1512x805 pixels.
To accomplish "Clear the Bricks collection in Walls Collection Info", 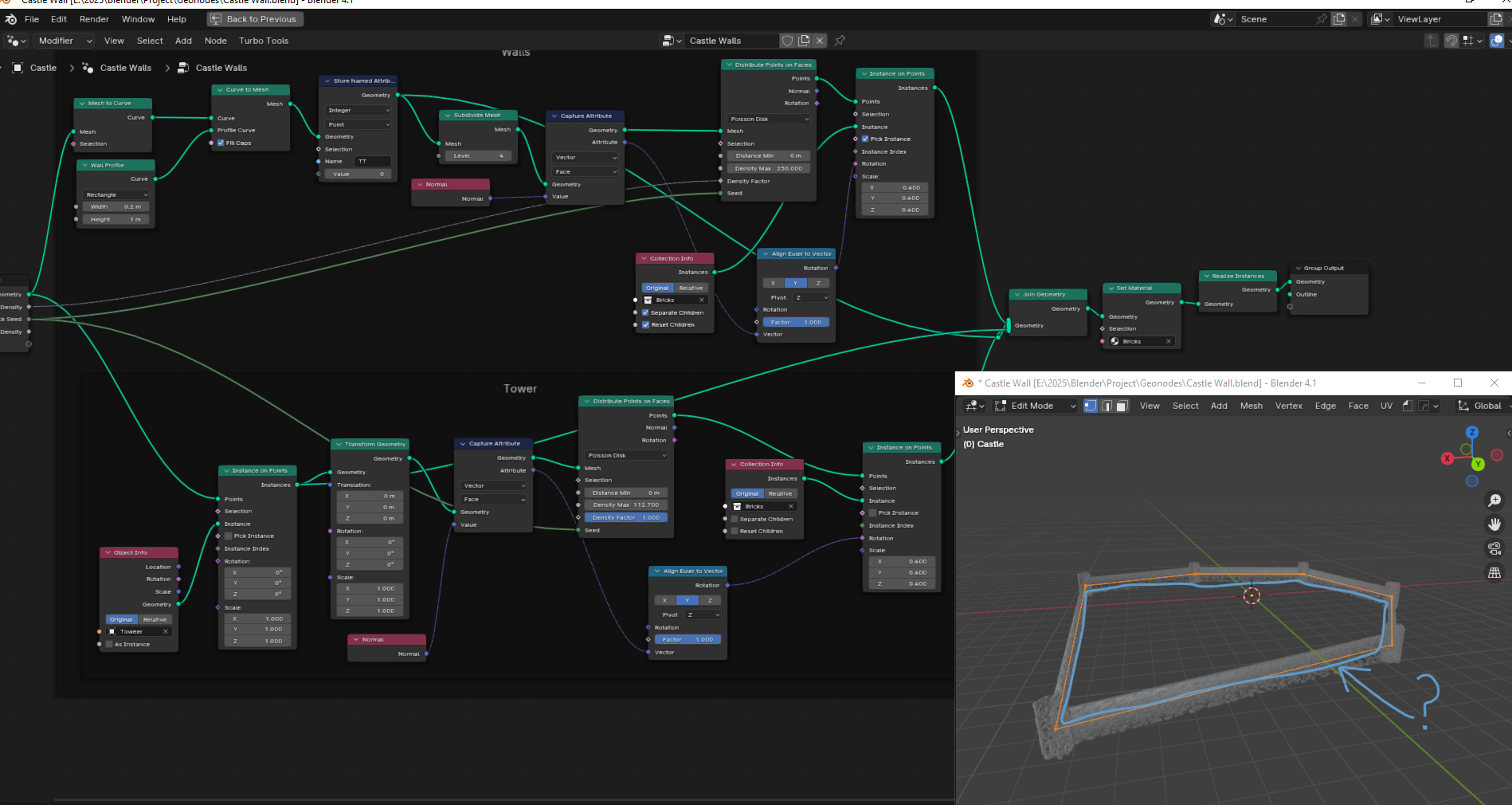I will click(x=702, y=300).
